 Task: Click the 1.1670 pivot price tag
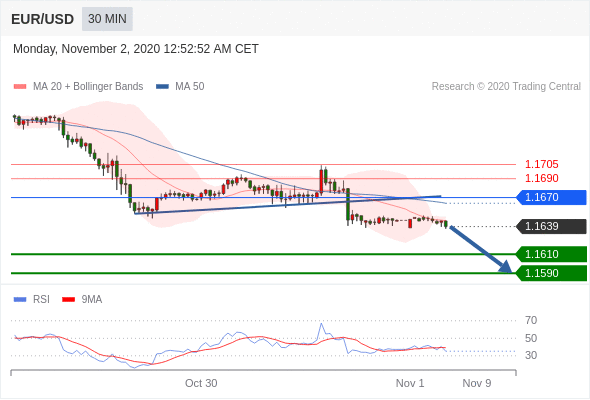click(x=551, y=197)
